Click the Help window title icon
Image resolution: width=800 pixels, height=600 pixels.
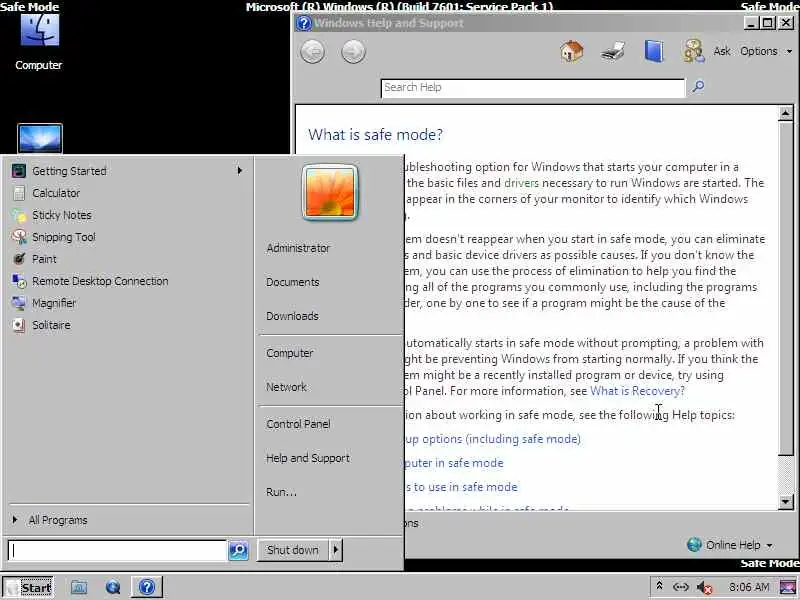[x=304, y=23]
